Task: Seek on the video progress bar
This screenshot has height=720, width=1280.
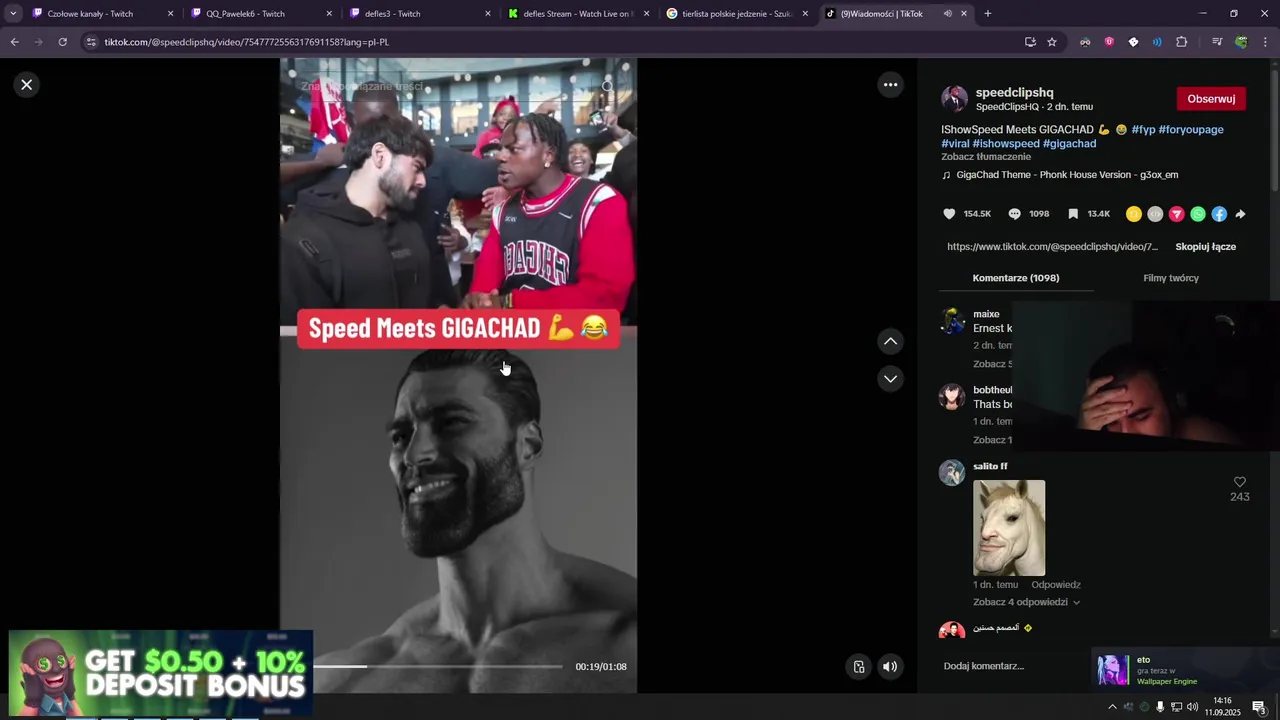Action: tap(438, 666)
